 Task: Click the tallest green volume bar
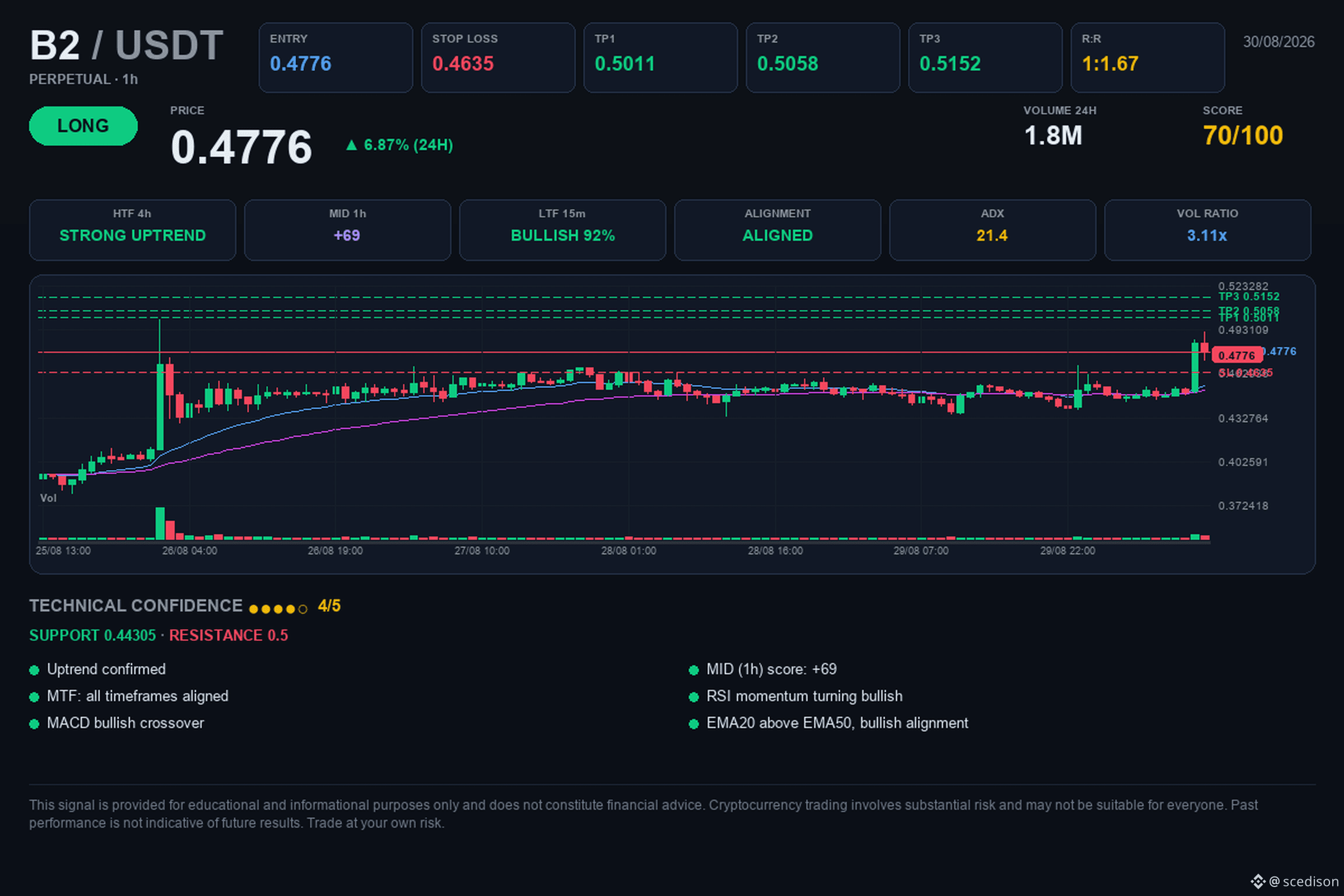160,524
